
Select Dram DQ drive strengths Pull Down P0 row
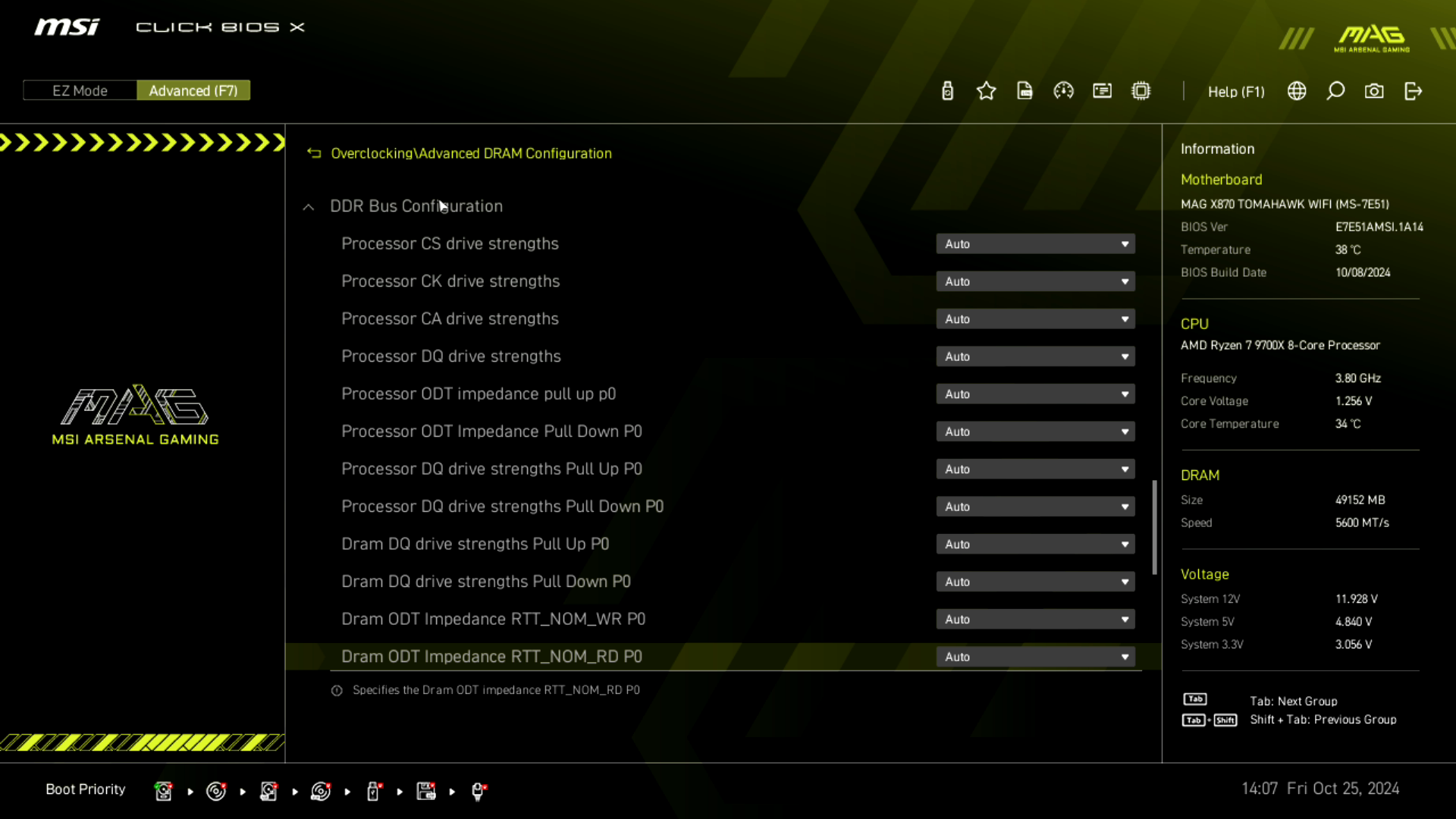(486, 581)
